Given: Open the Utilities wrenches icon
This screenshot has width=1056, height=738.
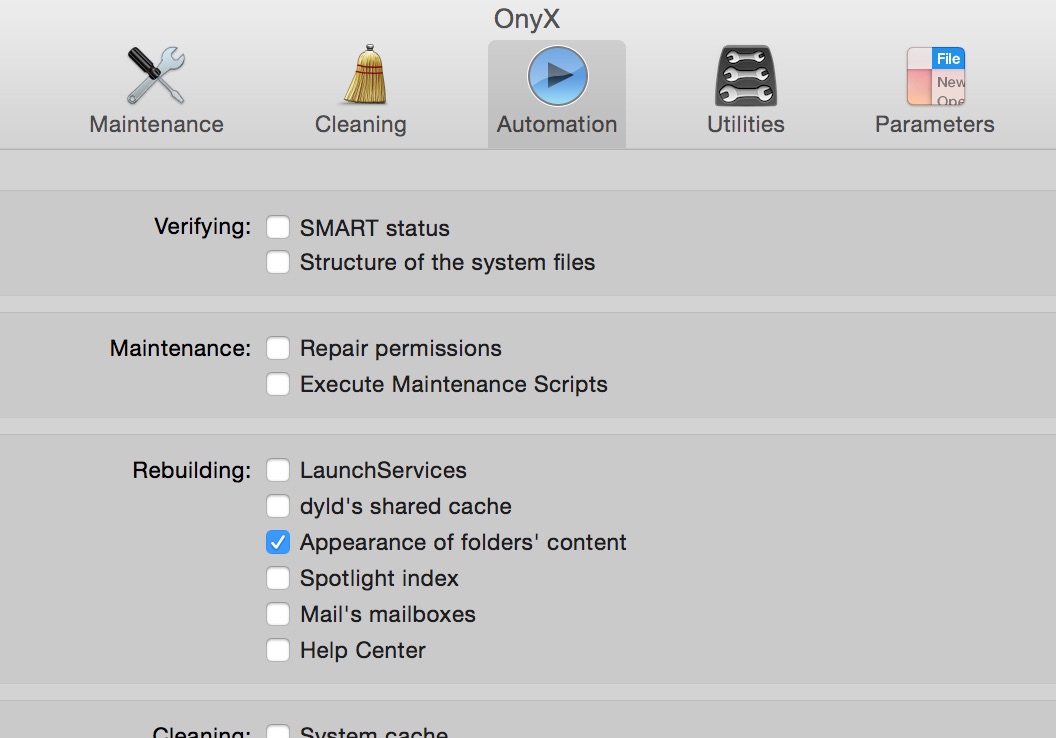Looking at the screenshot, I should point(745,76).
